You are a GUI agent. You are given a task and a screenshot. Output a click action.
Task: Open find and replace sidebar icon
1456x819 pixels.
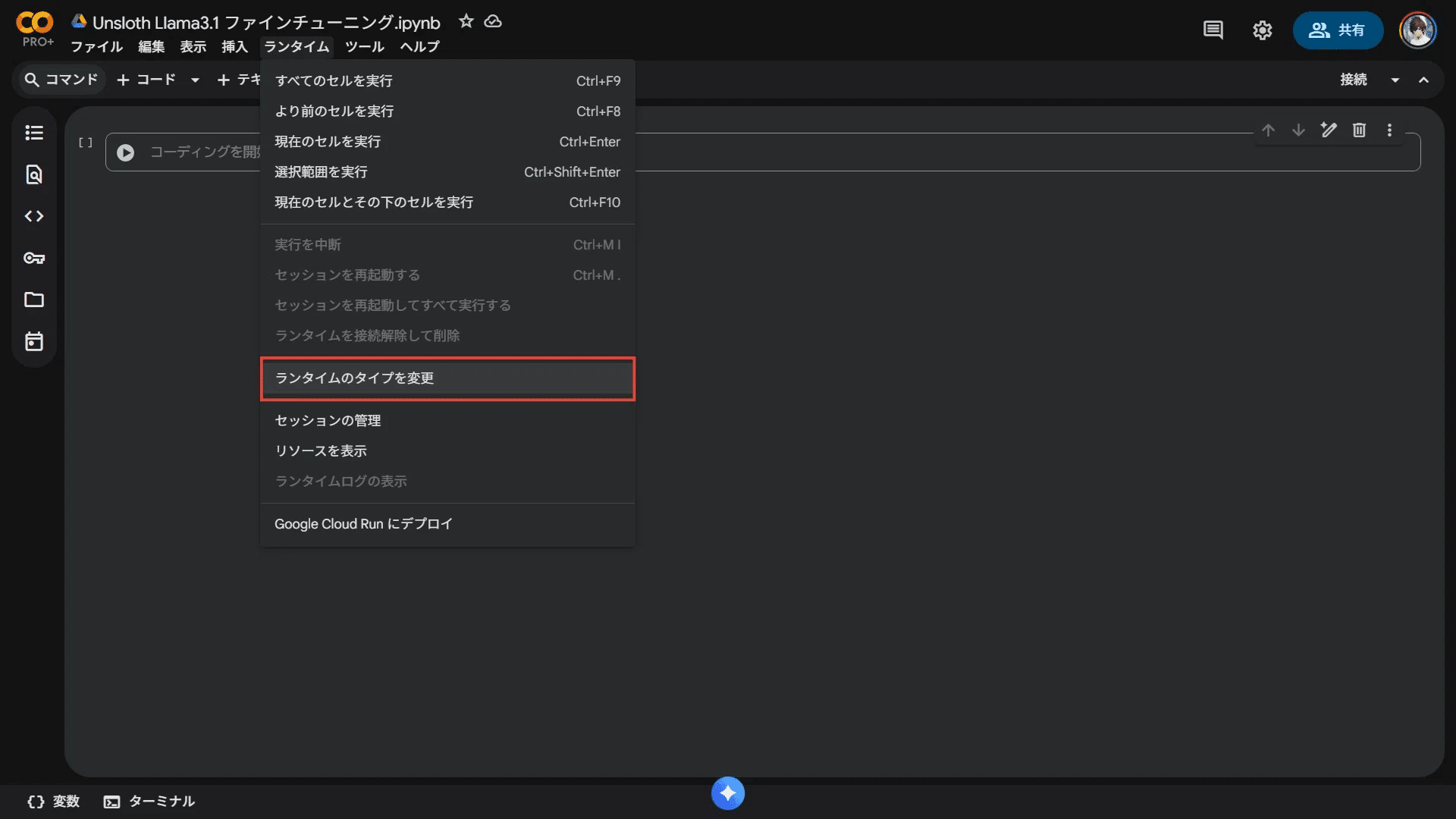click(x=34, y=174)
